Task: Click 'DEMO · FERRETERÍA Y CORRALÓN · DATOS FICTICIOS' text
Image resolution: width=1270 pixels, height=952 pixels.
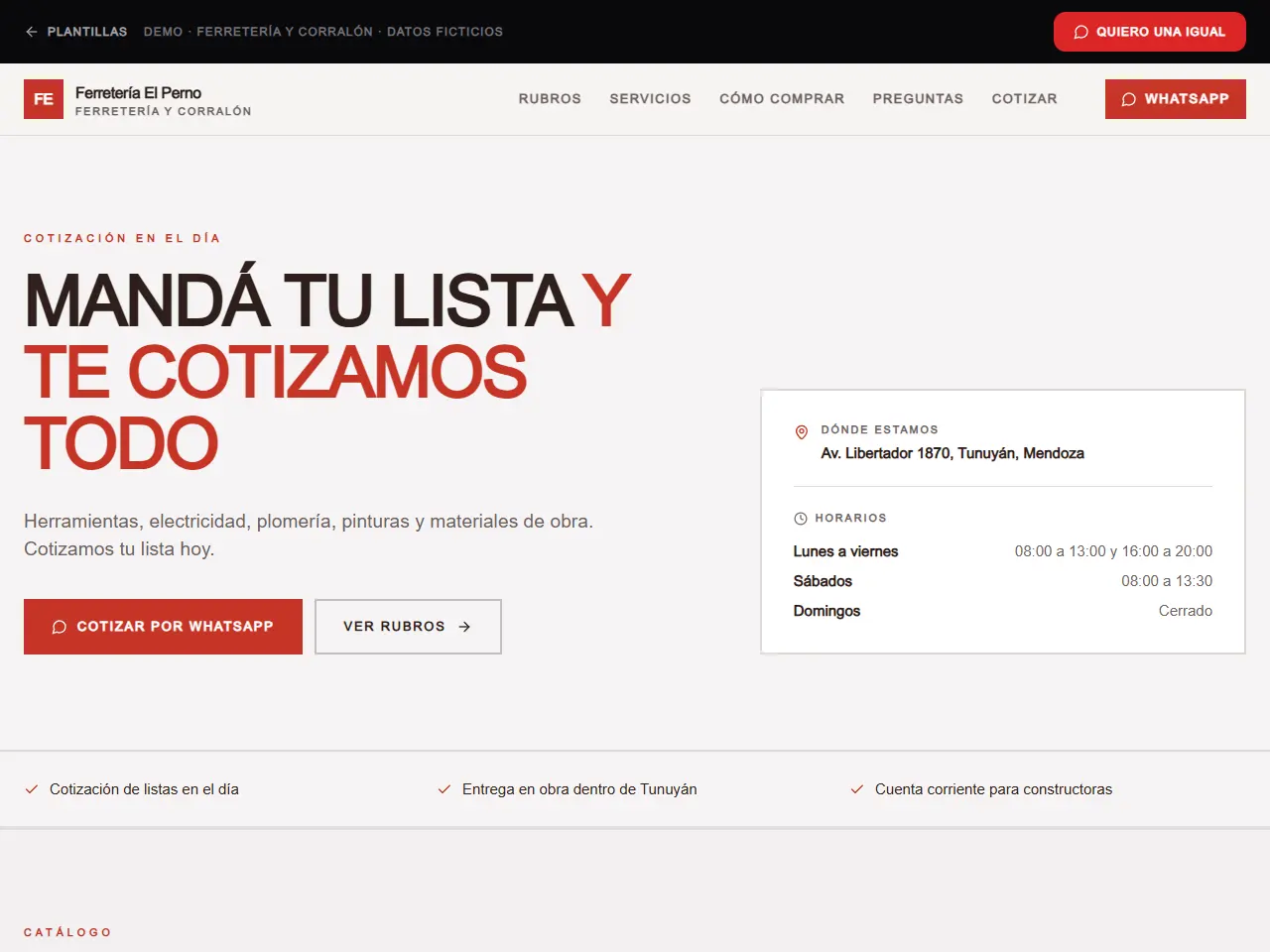Action: click(x=323, y=32)
